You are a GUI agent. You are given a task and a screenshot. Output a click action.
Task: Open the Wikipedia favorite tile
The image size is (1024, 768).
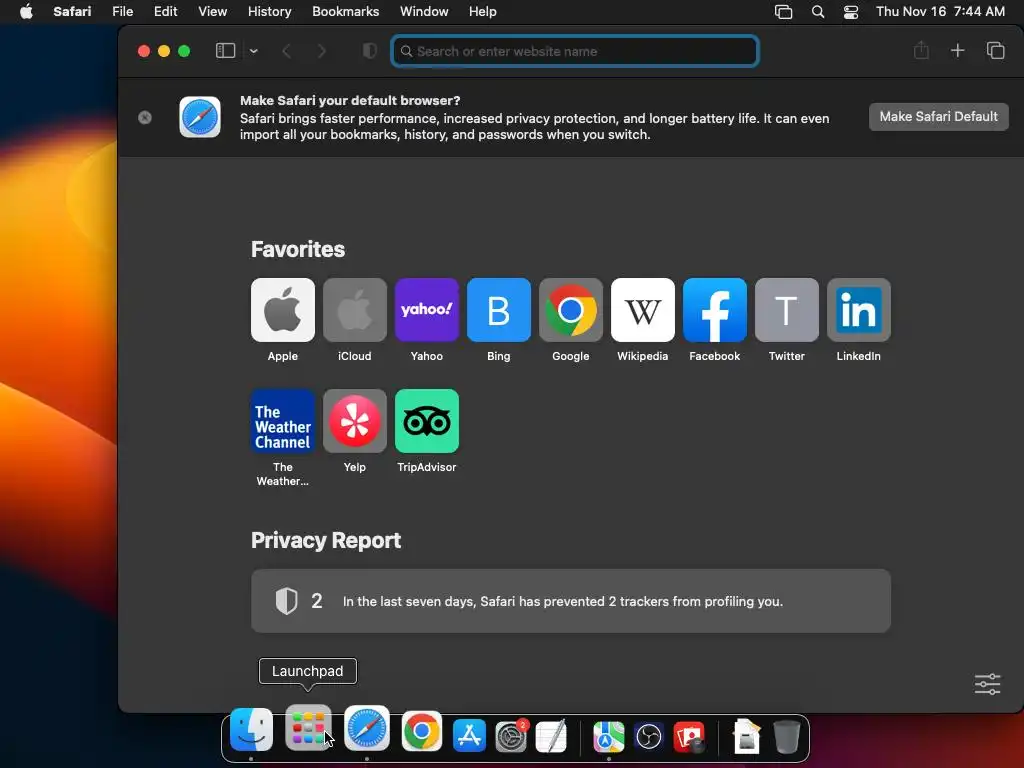coord(643,310)
